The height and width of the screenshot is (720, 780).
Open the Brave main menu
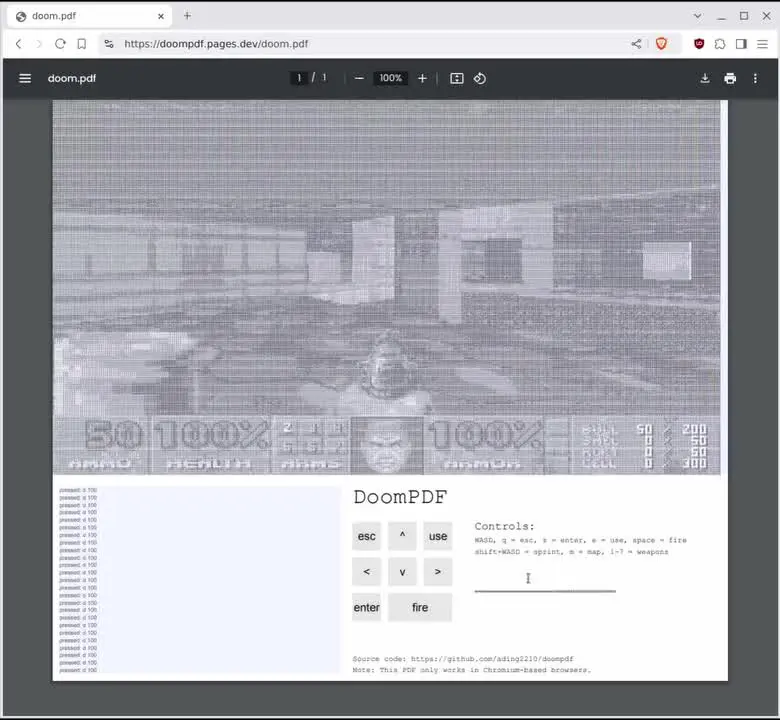[x=762, y=44]
